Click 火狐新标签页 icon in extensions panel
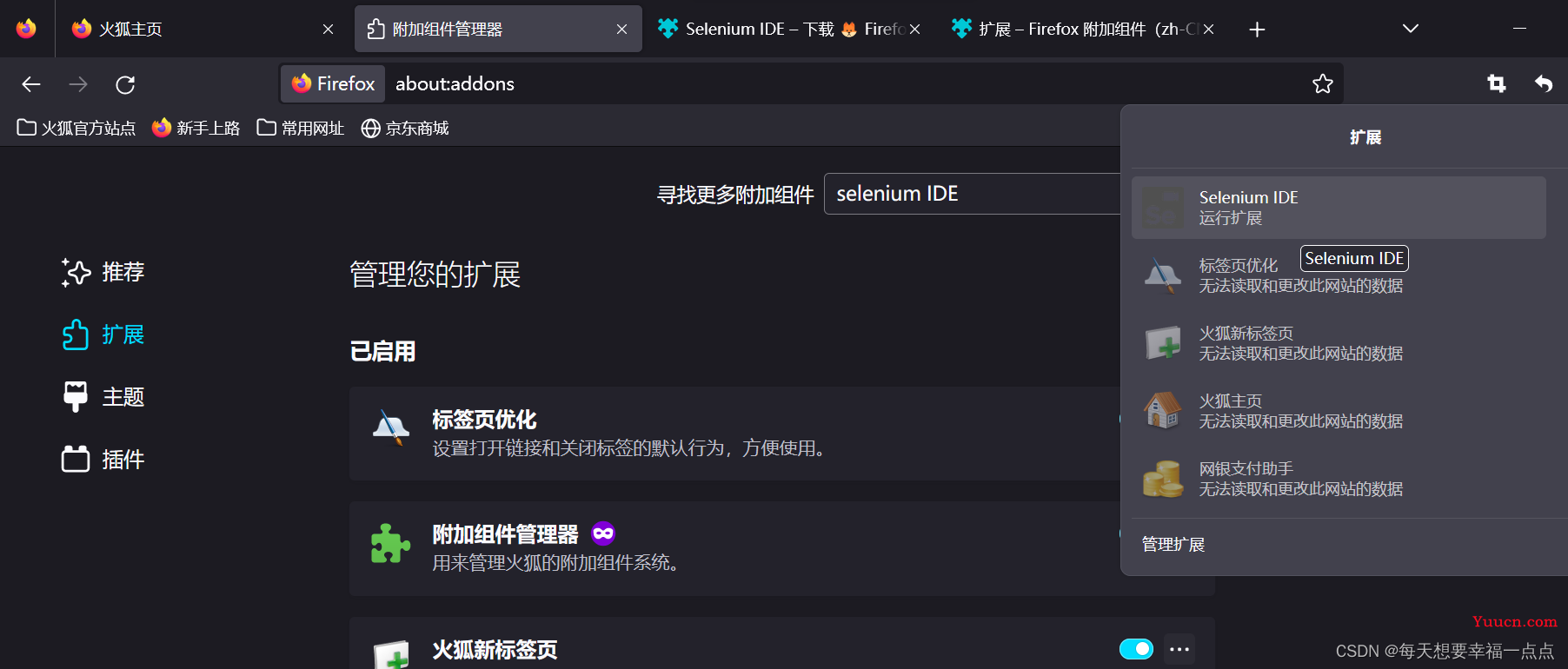The height and width of the screenshot is (669, 1568). (x=1162, y=343)
